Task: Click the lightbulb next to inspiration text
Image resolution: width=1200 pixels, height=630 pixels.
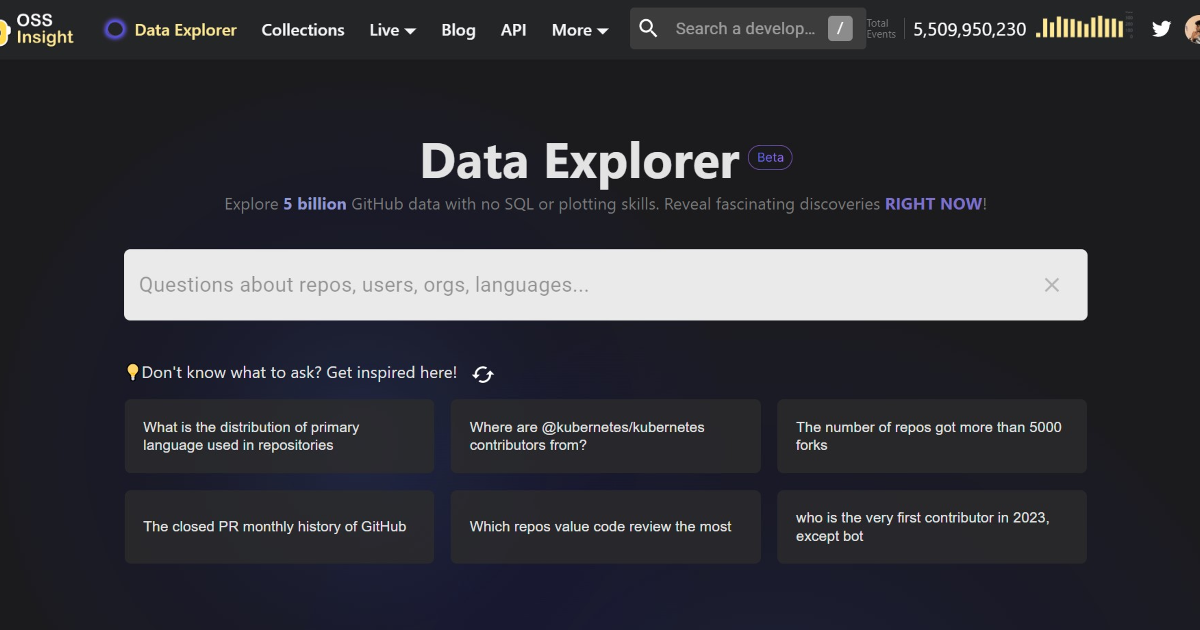Action: (x=133, y=371)
